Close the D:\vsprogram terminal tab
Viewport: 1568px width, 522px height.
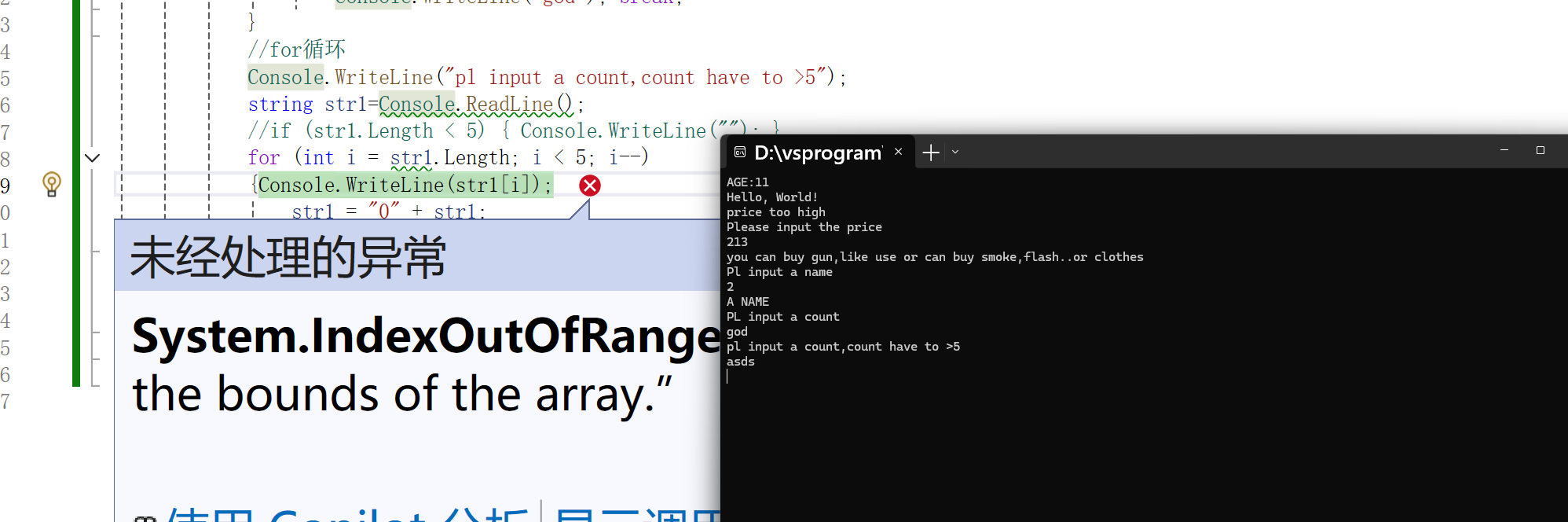(x=899, y=152)
